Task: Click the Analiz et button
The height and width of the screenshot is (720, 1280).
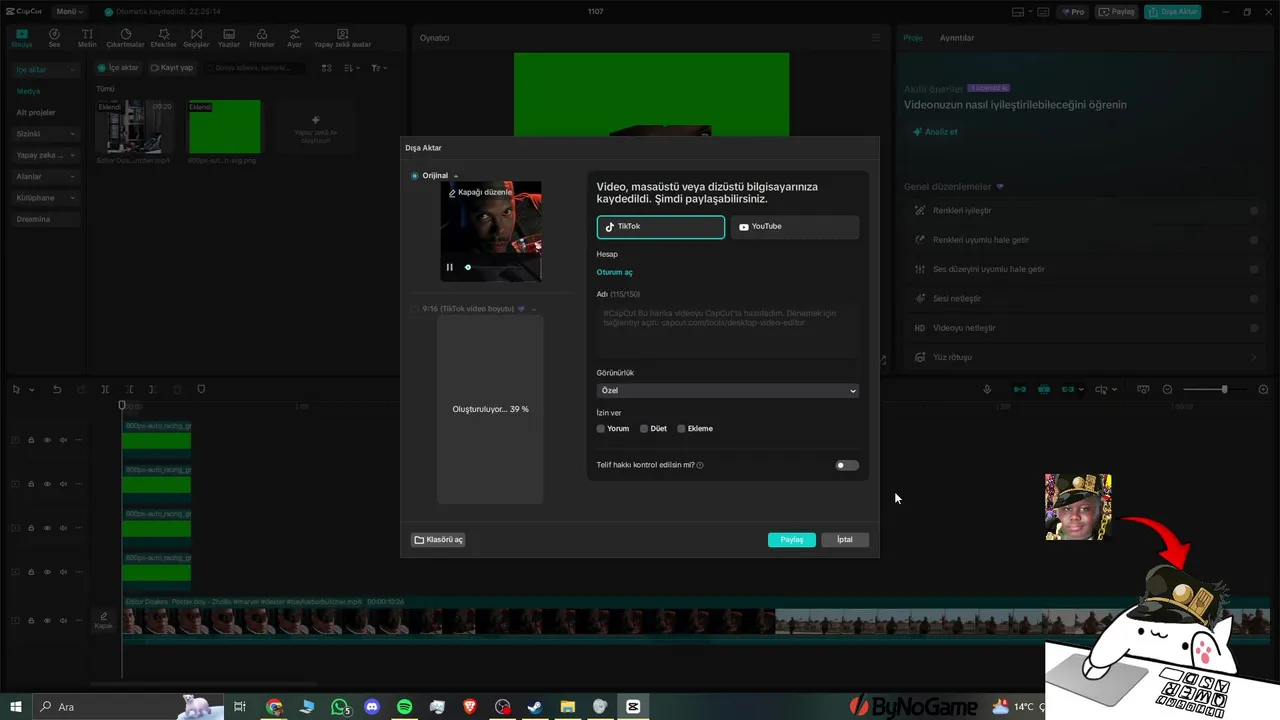Action: [935, 132]
